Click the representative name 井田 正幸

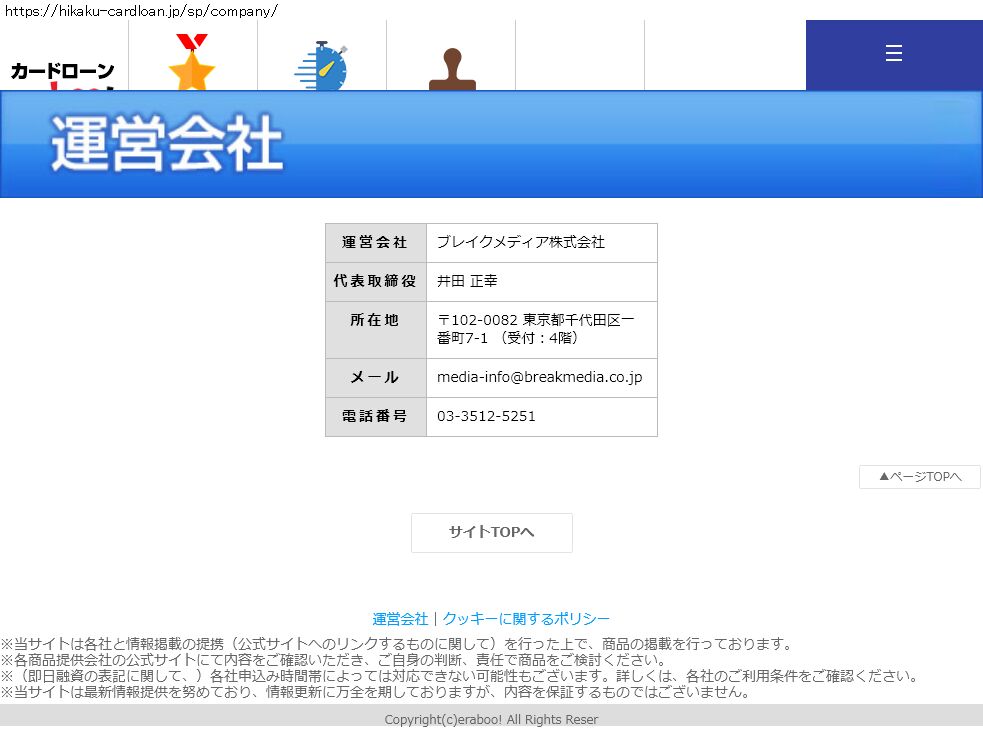coord(467,281)
